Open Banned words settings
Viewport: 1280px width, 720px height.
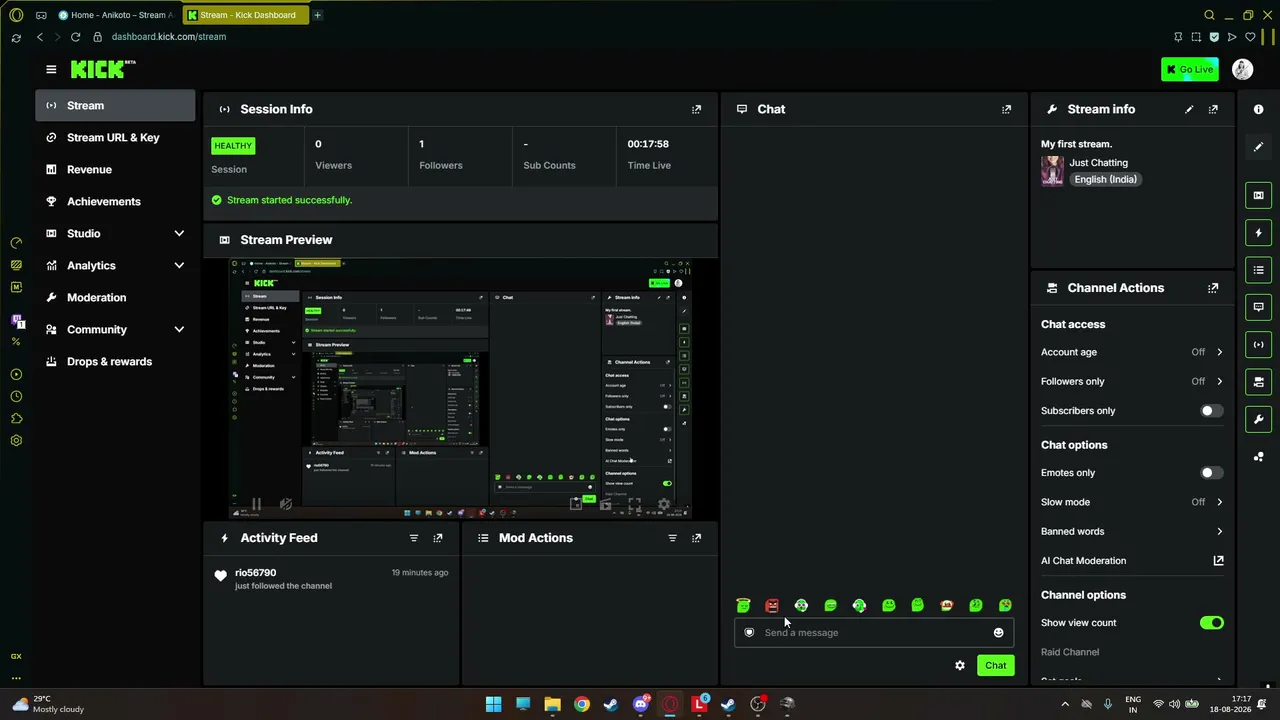[1132, 531]
